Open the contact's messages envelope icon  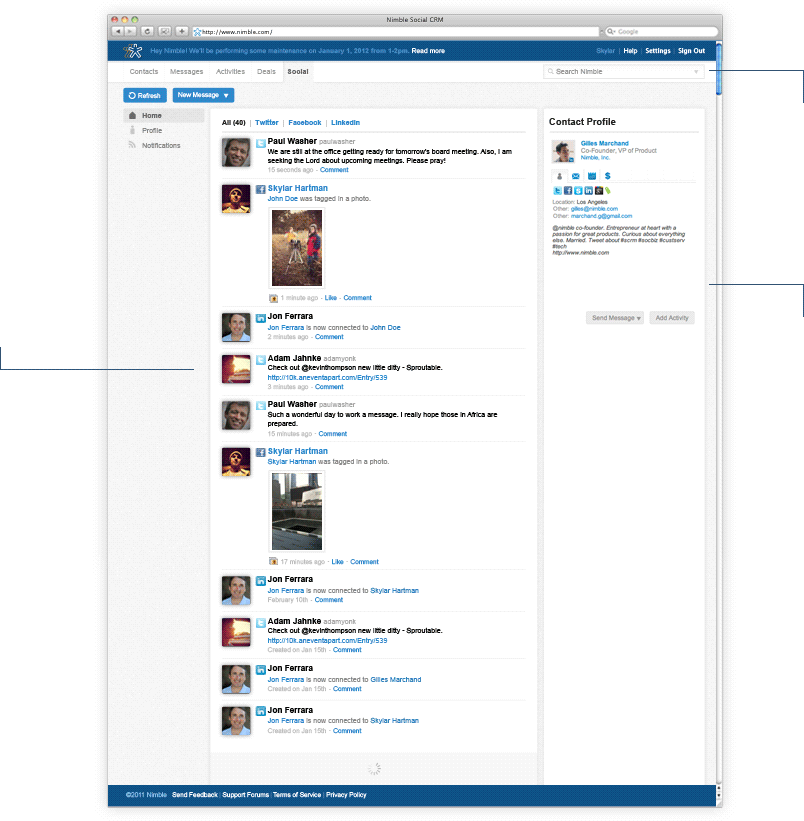[576, 176]
